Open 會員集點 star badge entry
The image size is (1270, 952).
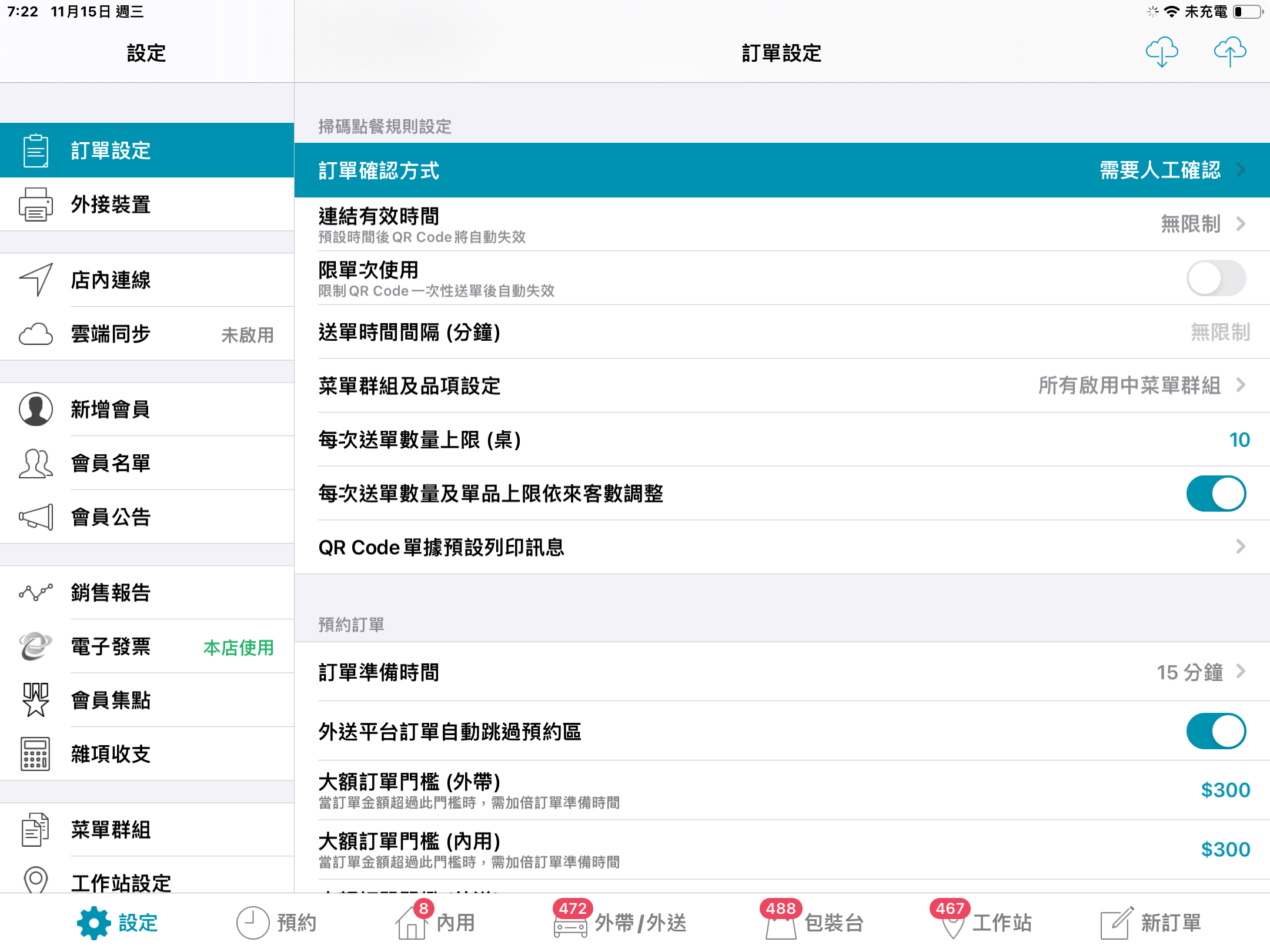[x=147, y=700]
